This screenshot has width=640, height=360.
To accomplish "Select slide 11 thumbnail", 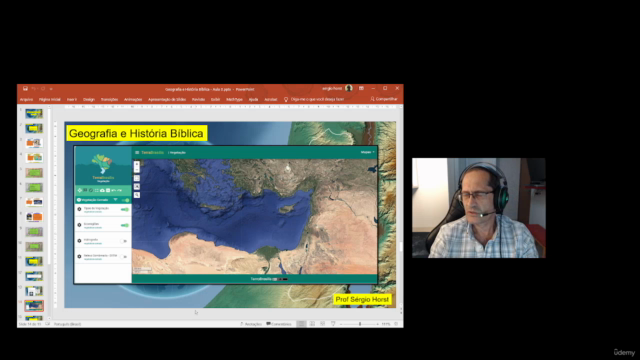I will 34,261.
